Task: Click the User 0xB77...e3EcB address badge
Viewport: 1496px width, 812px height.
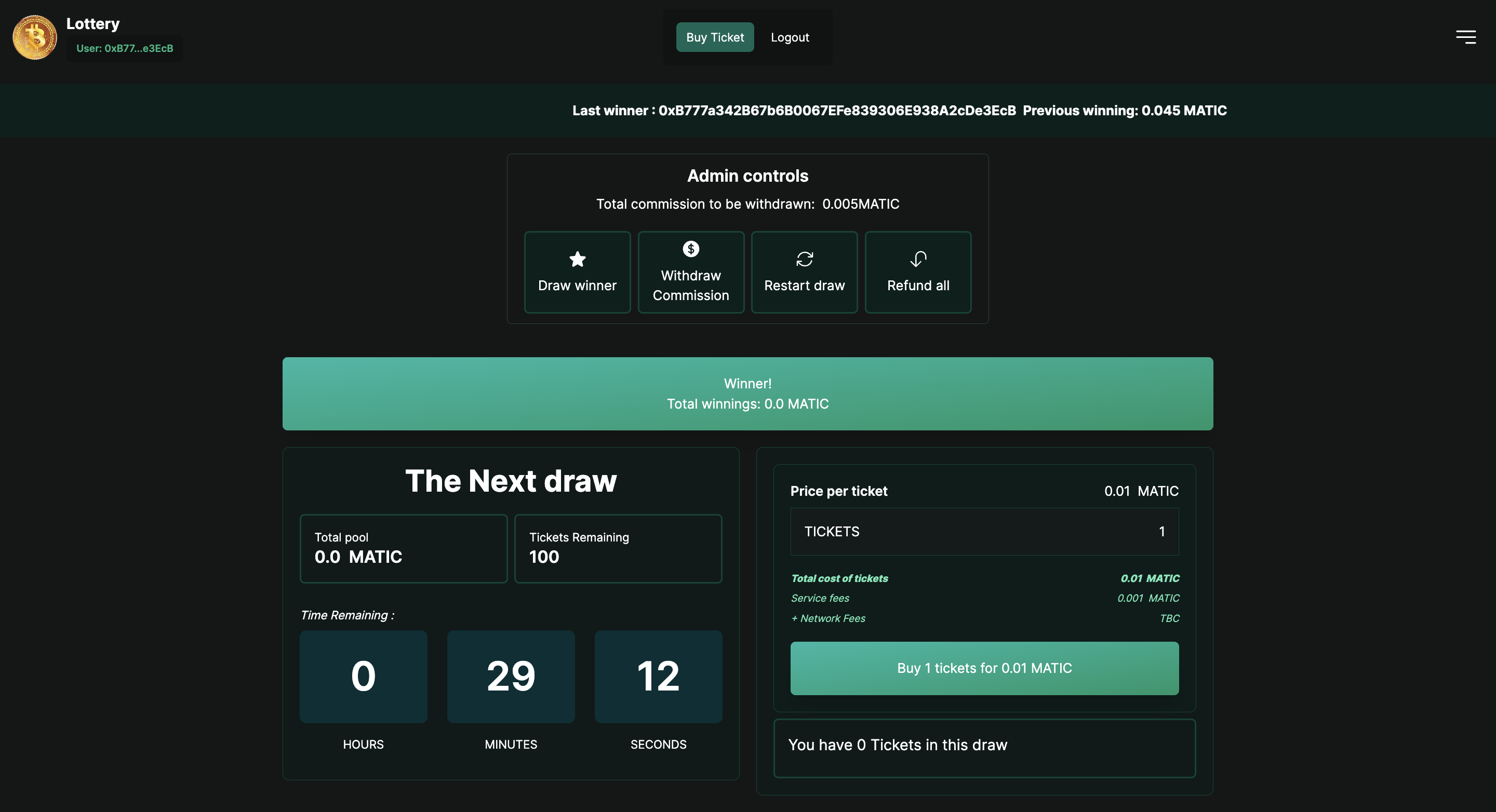Action: 125,49
